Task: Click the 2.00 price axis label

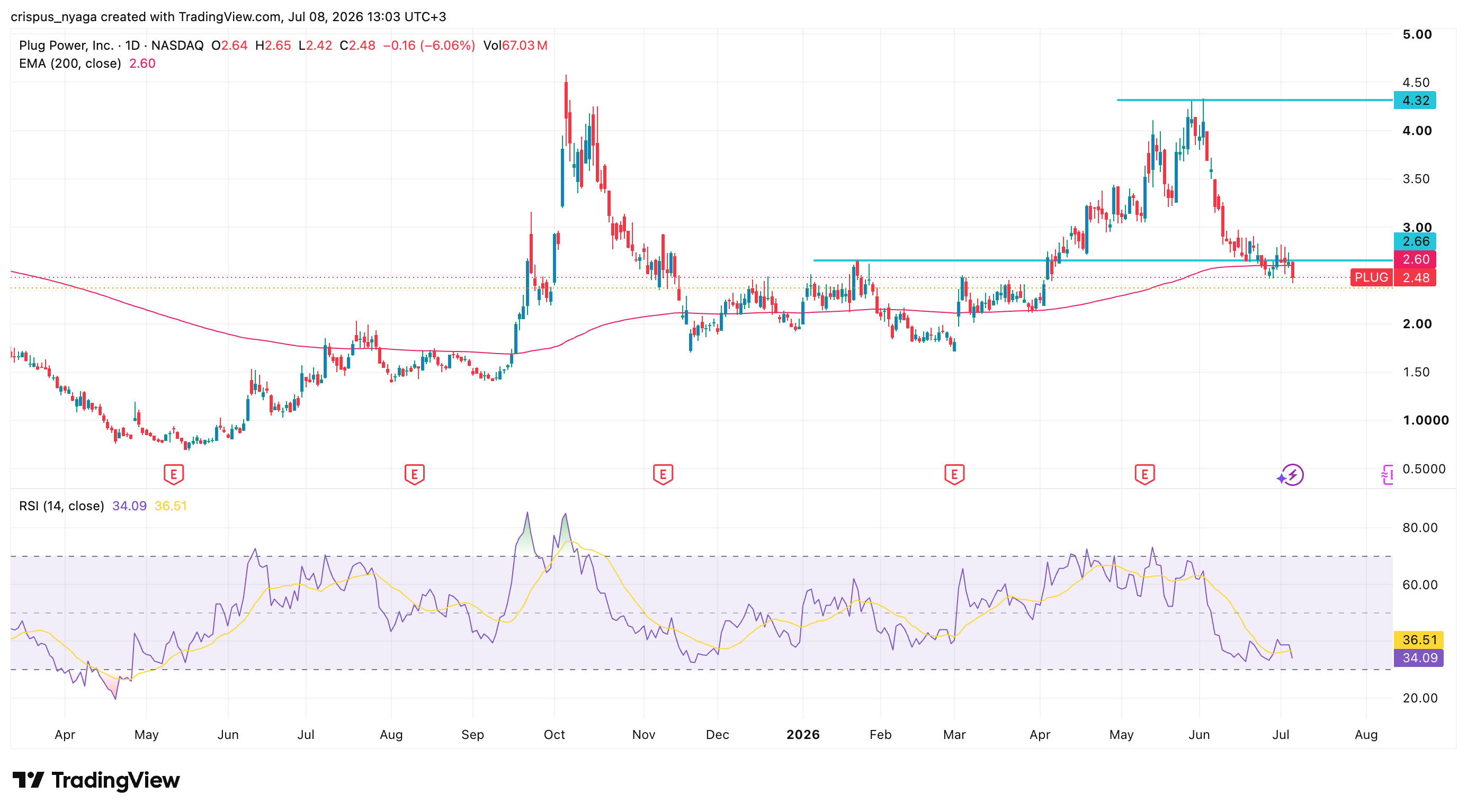Action: pos(1417,324)
